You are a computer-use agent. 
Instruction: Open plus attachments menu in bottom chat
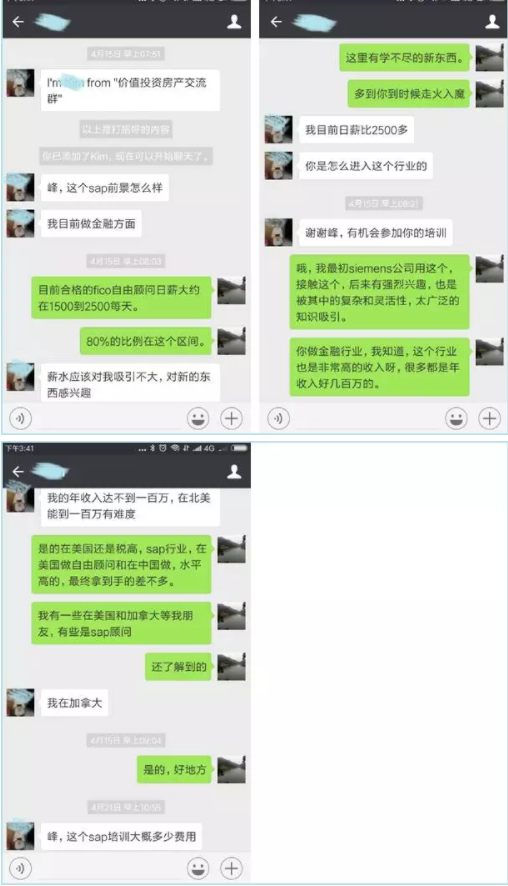tap(231, 868)
